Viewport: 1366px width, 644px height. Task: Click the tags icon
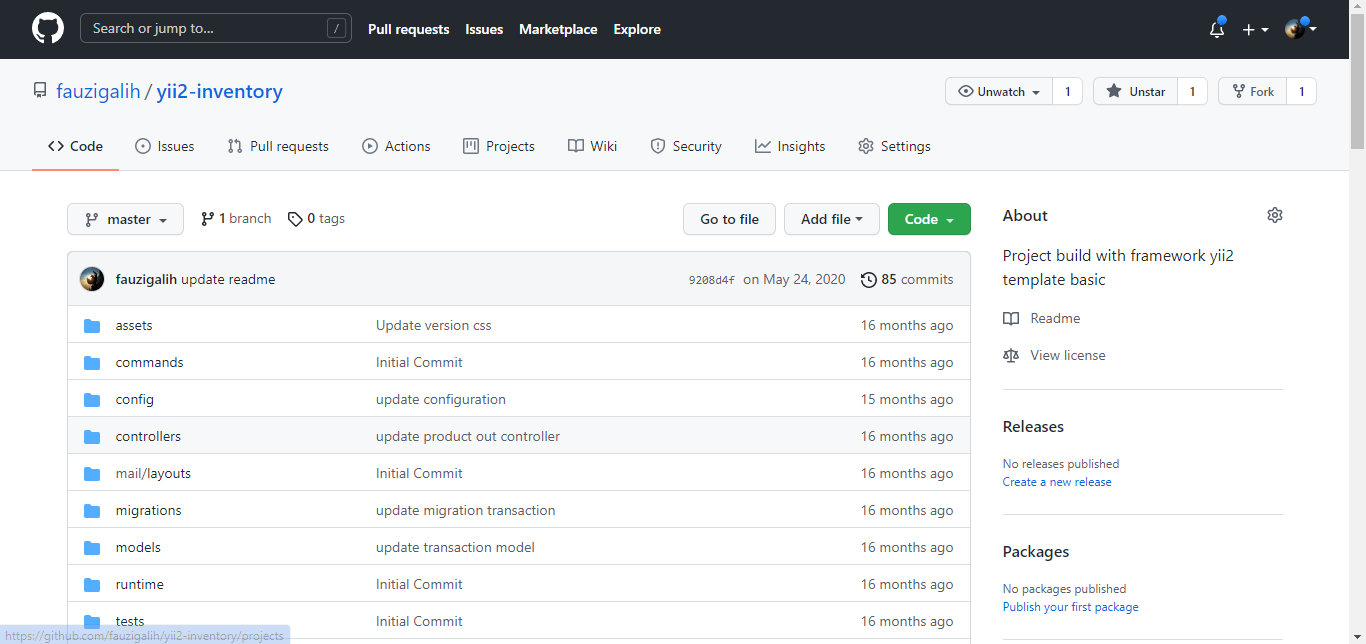(295, 219)
